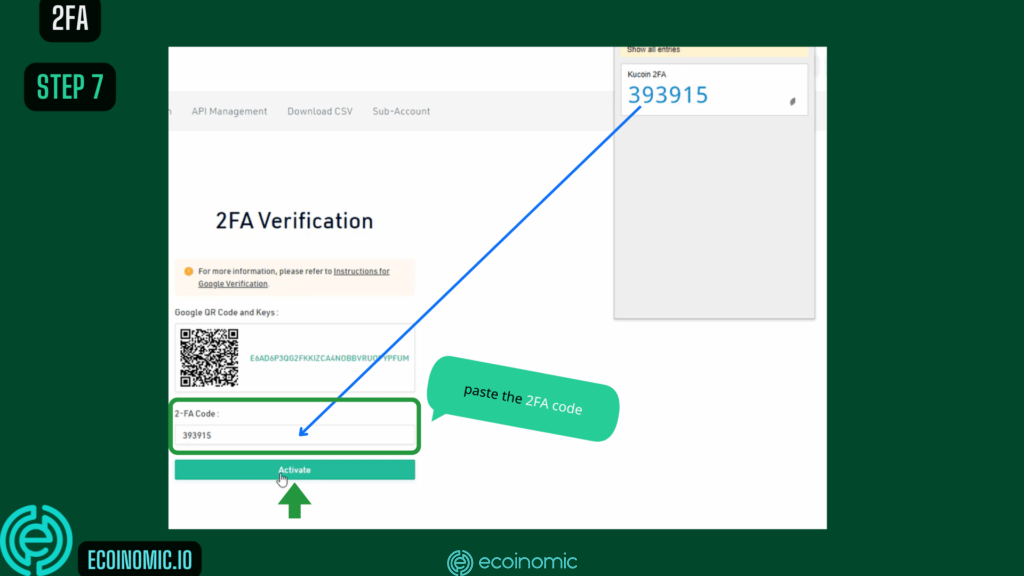Focus the 2-FA Code input field
This screenshot has height=576, width=1024.
tap(295, 435)
